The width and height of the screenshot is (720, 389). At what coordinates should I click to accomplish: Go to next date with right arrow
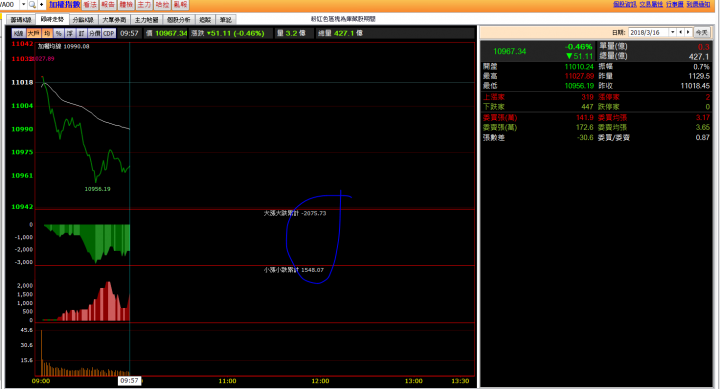(688, 32)
